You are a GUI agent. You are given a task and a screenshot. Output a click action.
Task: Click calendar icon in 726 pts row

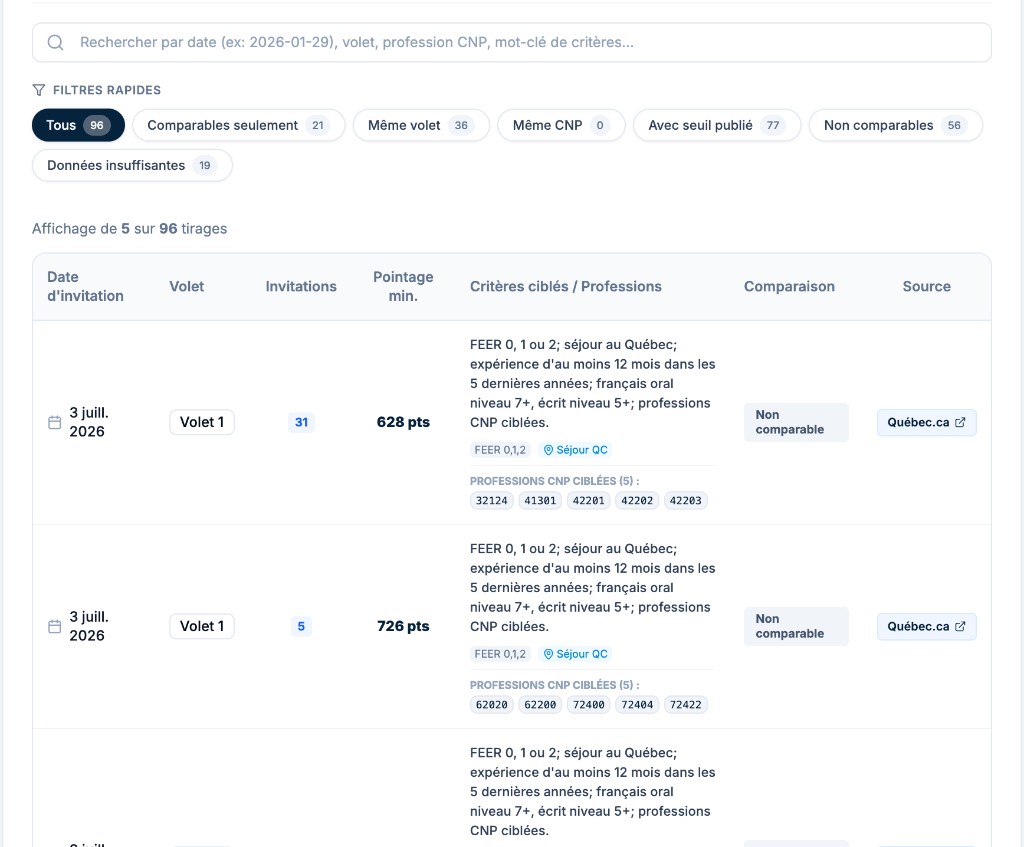(55, 626)
